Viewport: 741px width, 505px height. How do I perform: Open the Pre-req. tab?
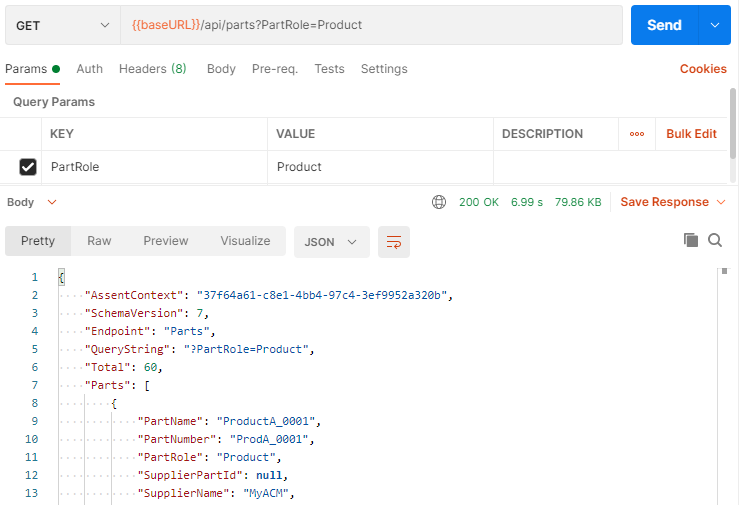point(275,69)
